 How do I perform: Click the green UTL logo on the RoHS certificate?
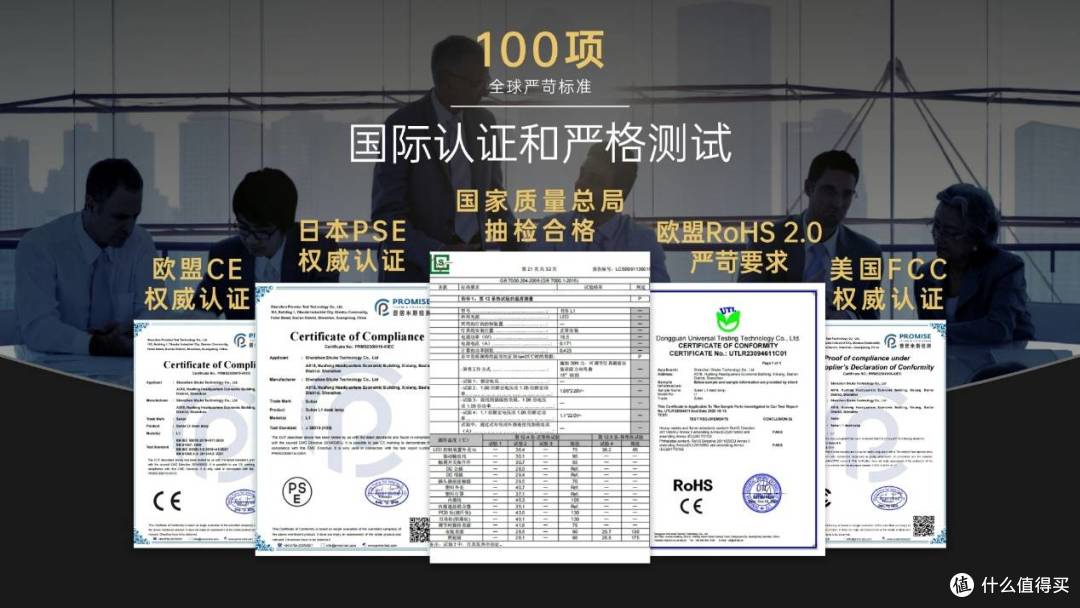[x=728, y=319]
